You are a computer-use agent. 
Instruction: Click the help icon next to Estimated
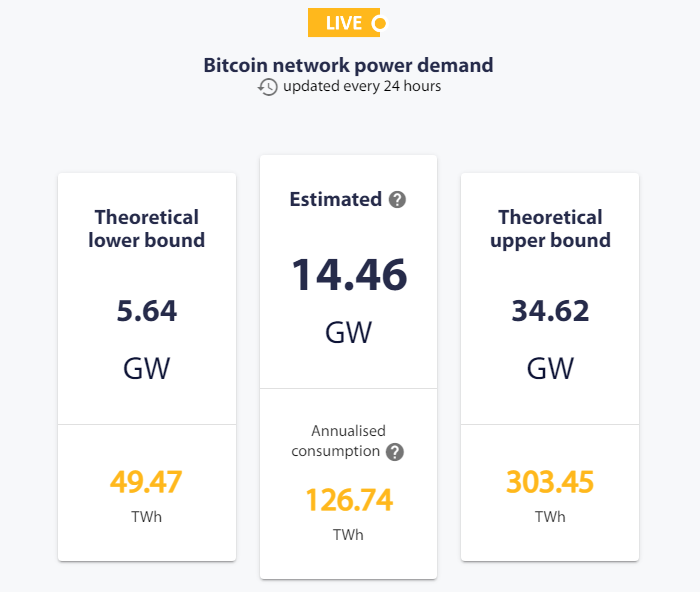click(397, 200)
